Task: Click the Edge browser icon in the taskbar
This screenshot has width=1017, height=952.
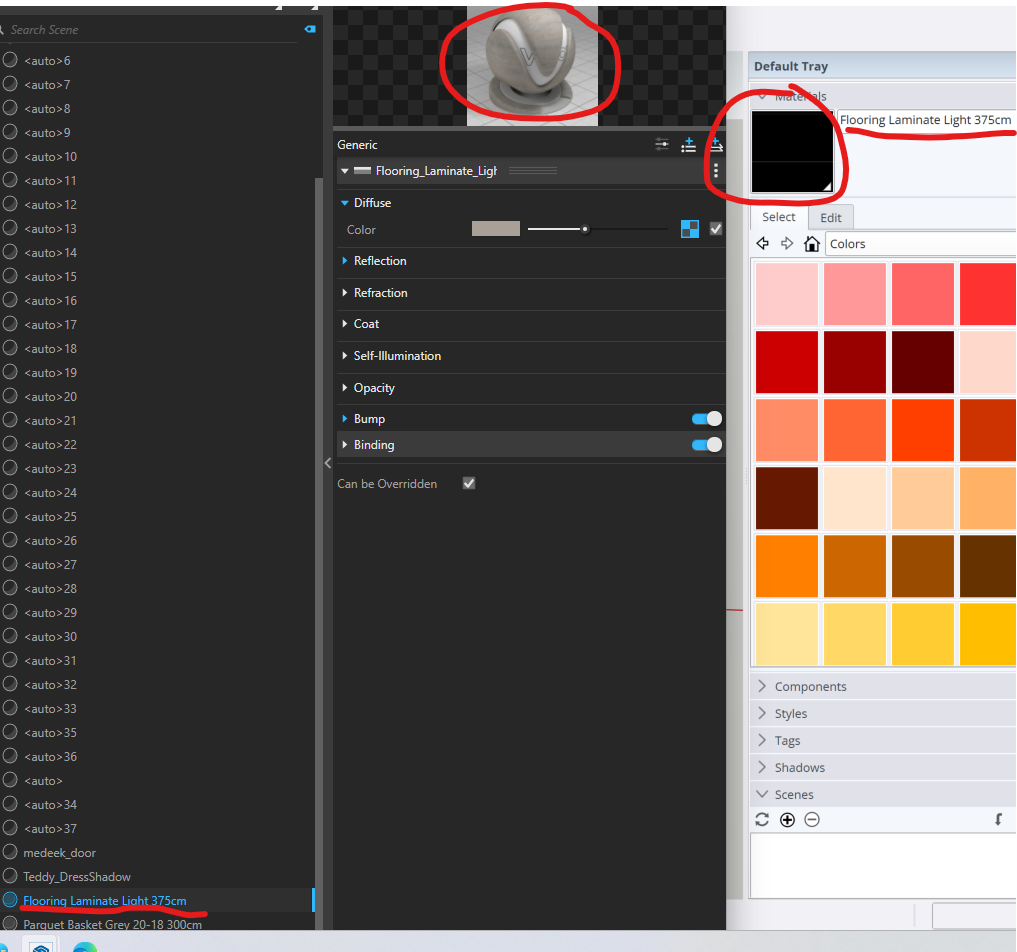Action: pos(85,947)
